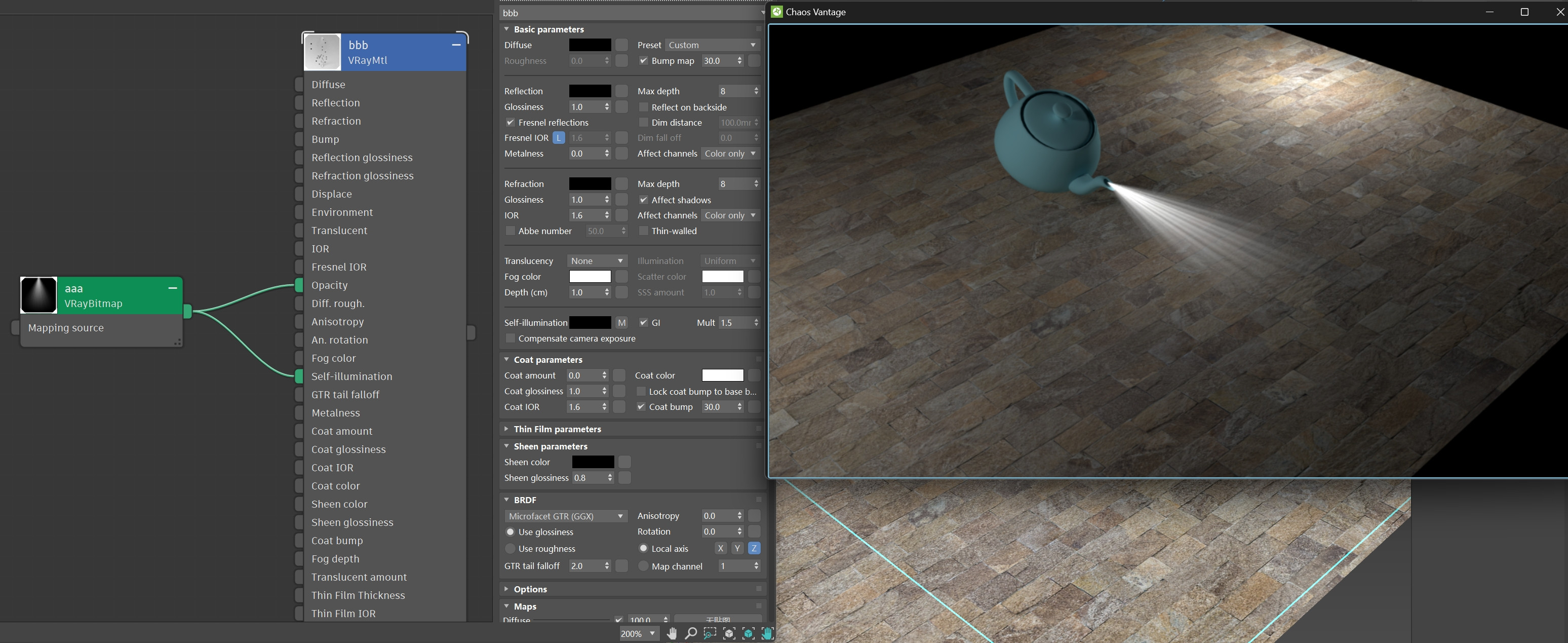Open the 200% zoom level dropdown

click(639, 633)
